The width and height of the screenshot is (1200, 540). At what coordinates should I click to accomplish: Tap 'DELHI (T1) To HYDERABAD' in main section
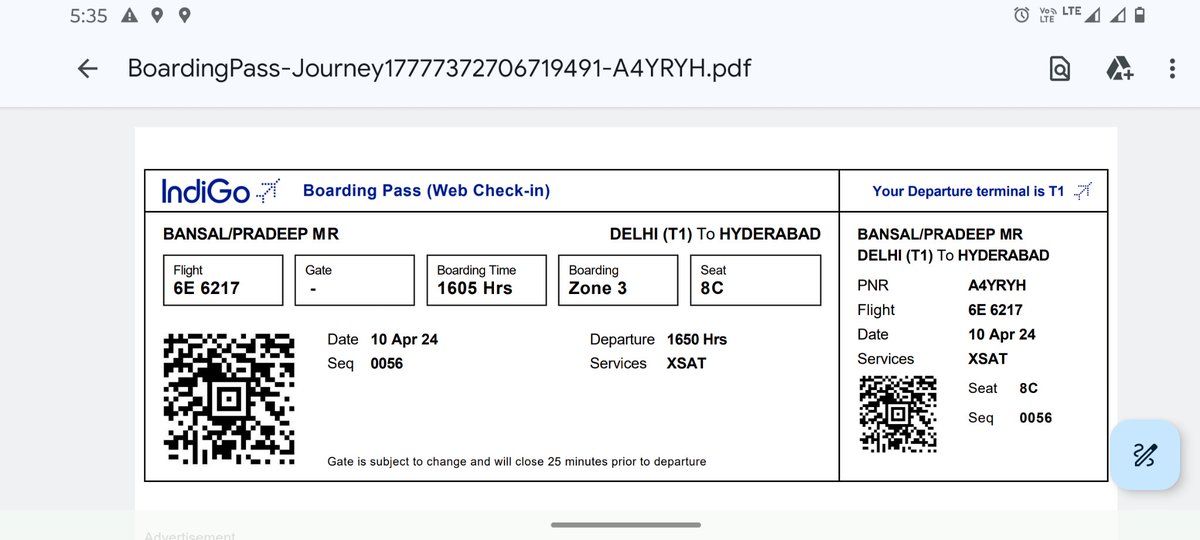[x=715, y=234]
